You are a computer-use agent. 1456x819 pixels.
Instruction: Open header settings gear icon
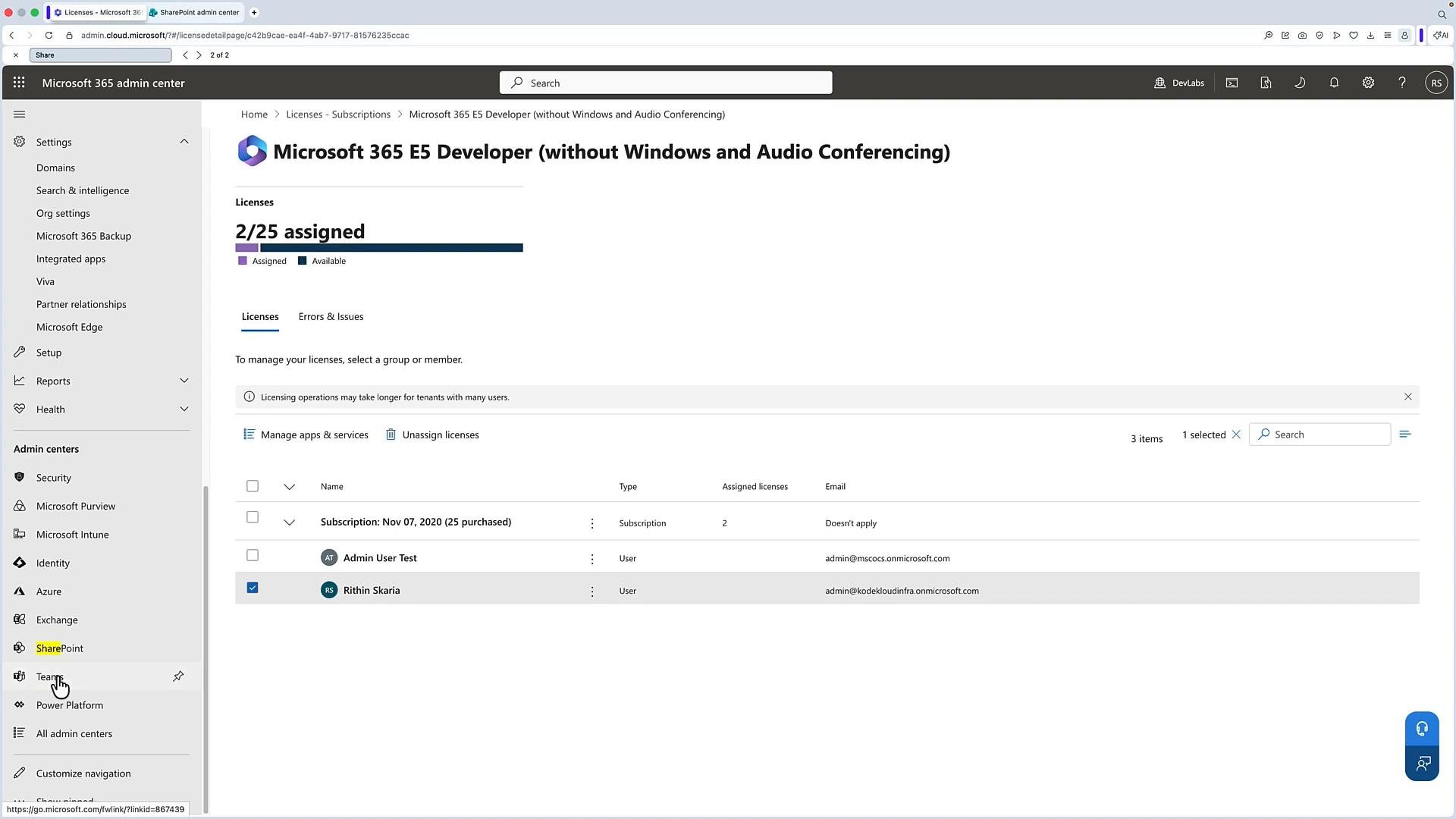click(x=1368, y=83)
